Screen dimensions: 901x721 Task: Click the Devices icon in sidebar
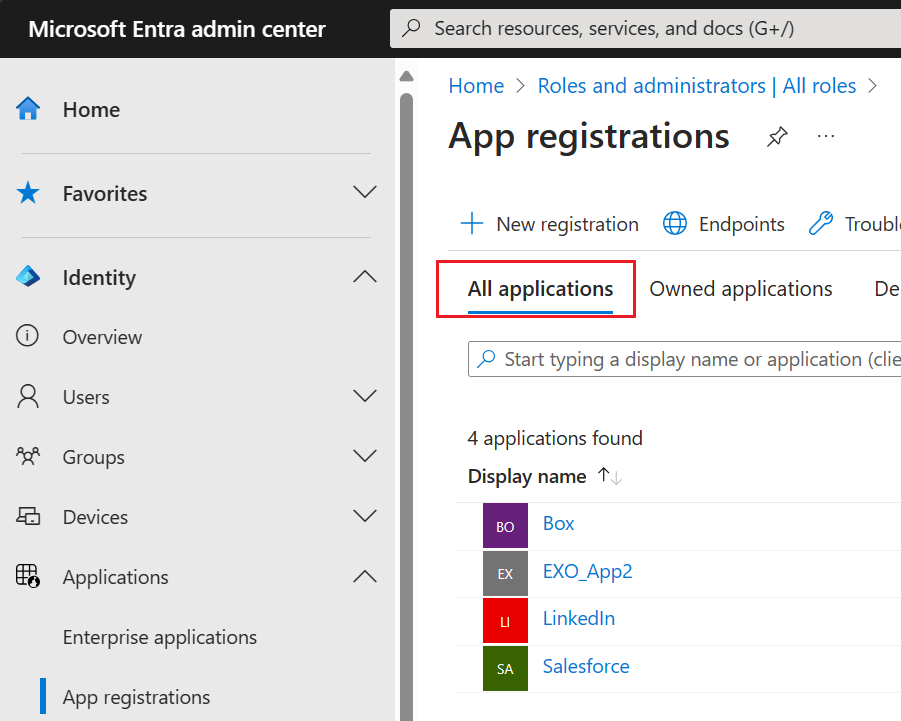28,517
